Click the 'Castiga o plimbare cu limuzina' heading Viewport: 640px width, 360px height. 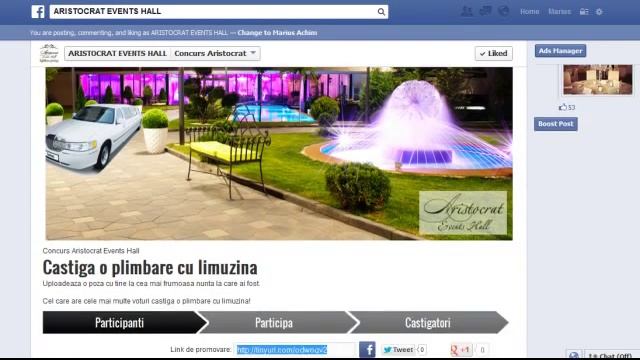pyautogui.click(x=150, y=268)
